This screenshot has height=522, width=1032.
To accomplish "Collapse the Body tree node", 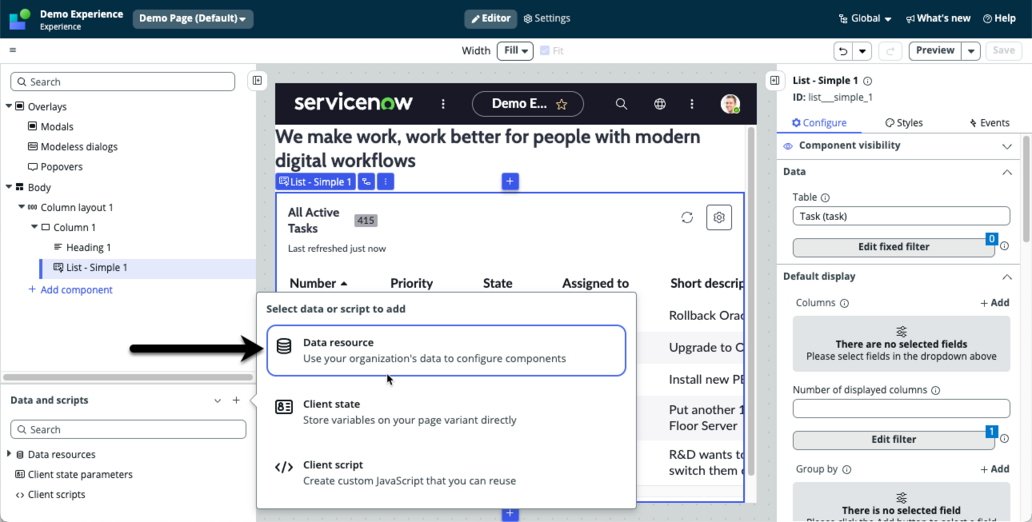I will coord(9,187).
